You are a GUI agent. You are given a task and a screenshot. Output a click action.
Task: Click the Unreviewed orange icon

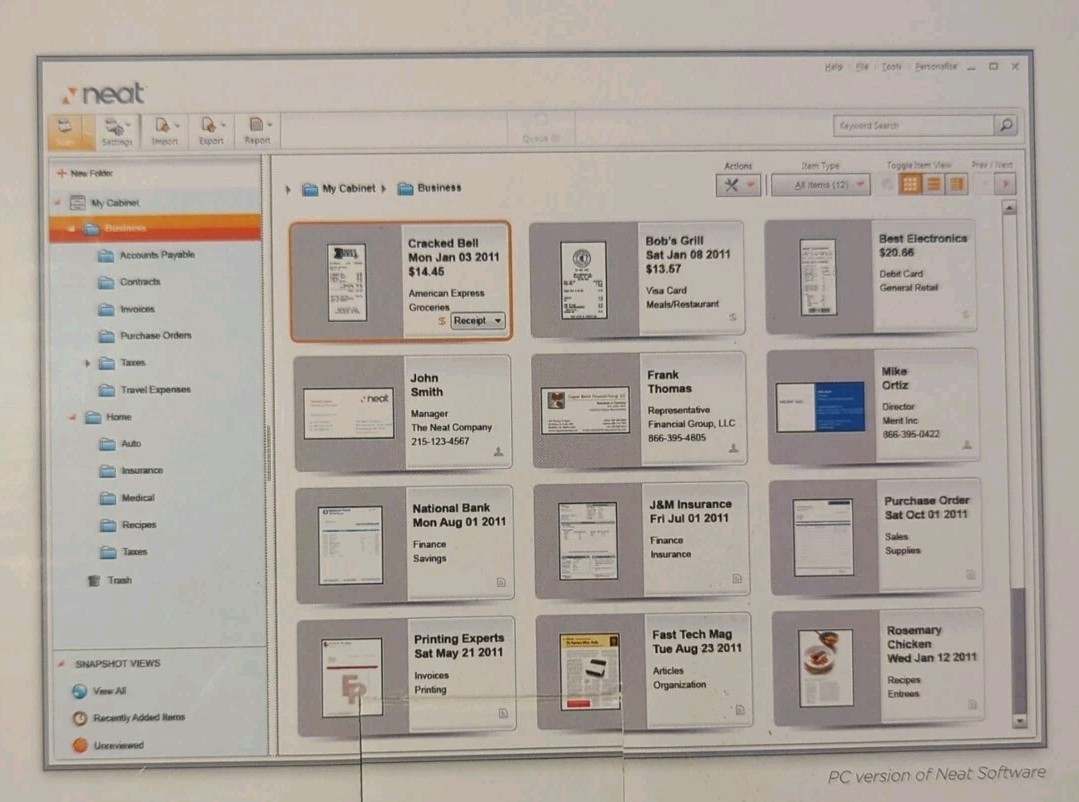80,745
